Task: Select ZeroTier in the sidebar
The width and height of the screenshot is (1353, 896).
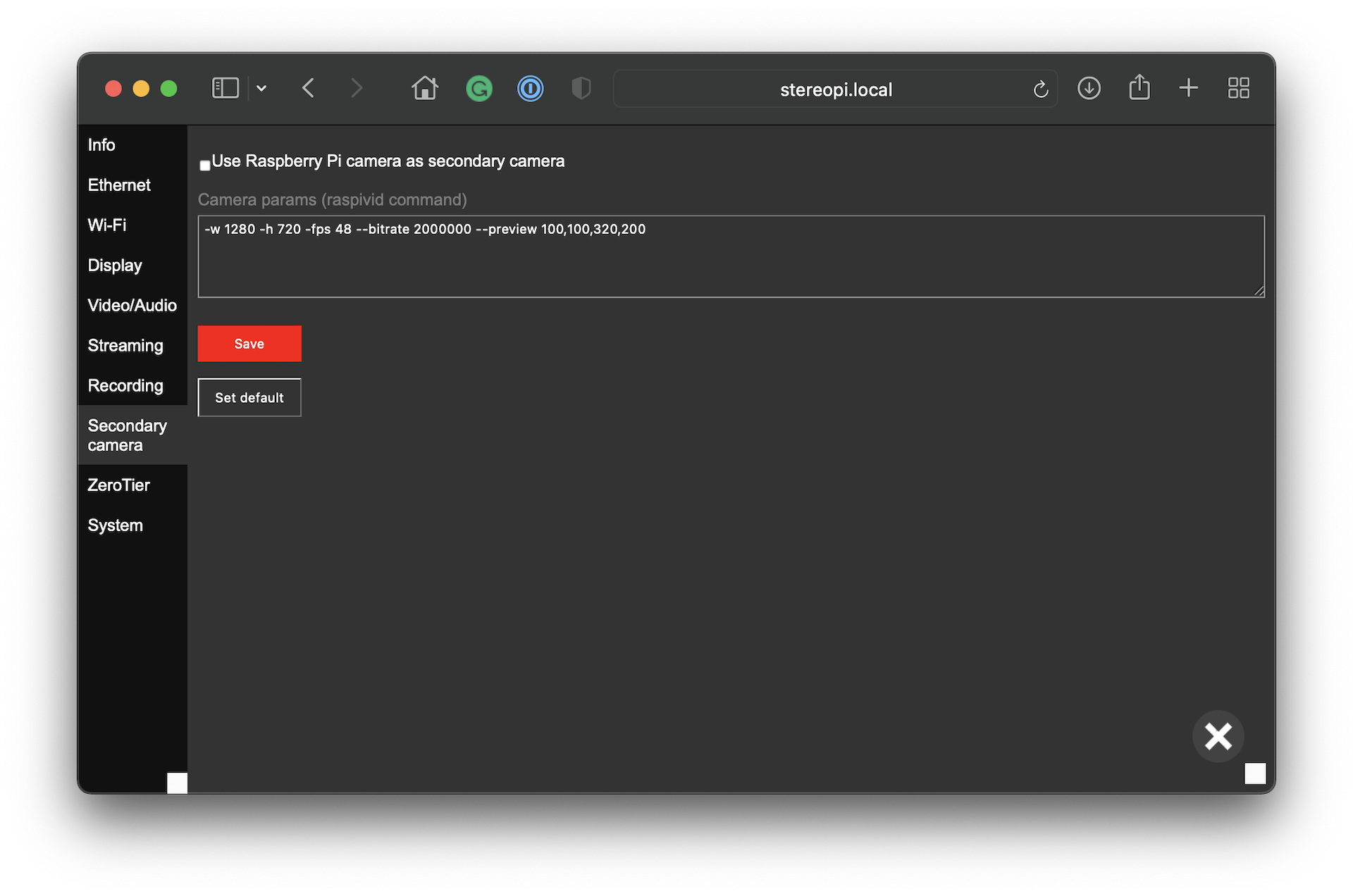Action: (118, 485)
